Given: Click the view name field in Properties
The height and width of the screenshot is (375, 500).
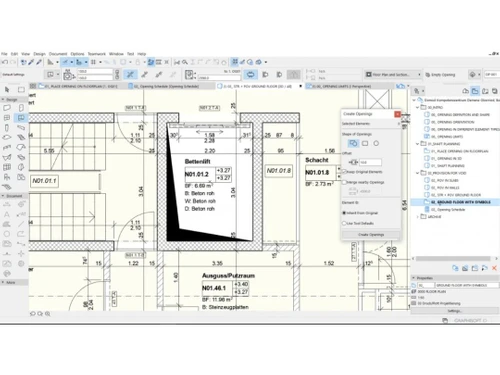Looking at the screenshot, I should [x=467, y=285].
